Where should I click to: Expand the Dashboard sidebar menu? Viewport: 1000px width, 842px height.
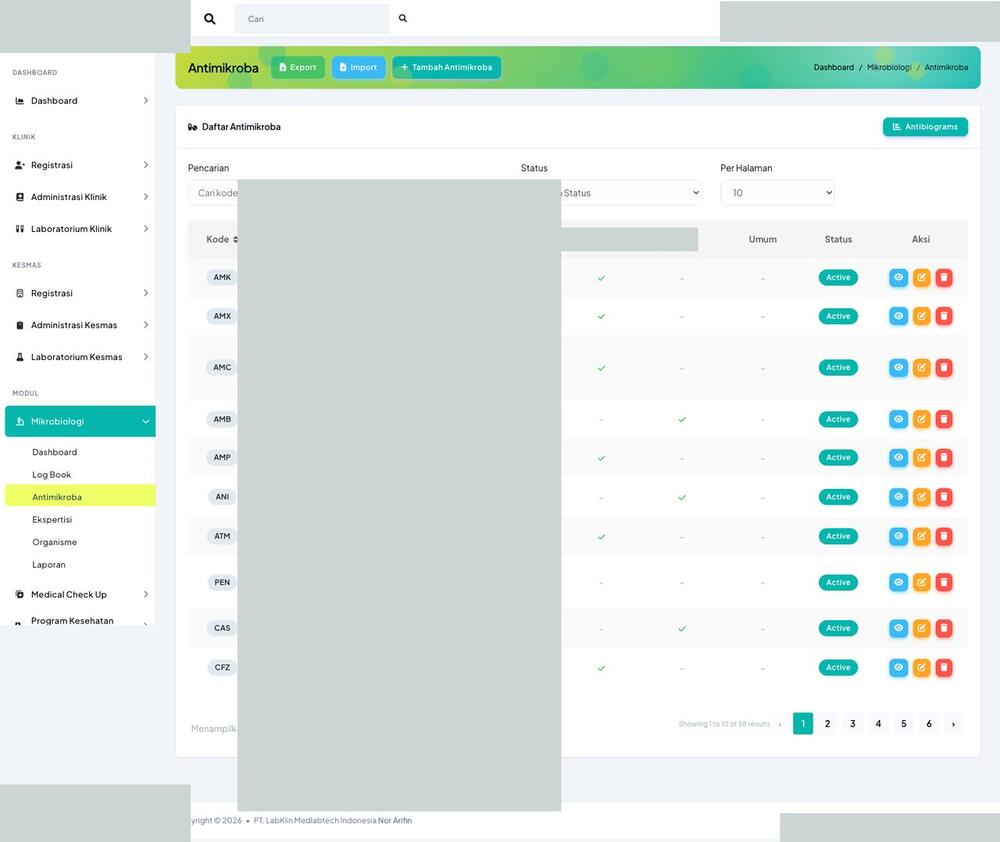point(80,101)
